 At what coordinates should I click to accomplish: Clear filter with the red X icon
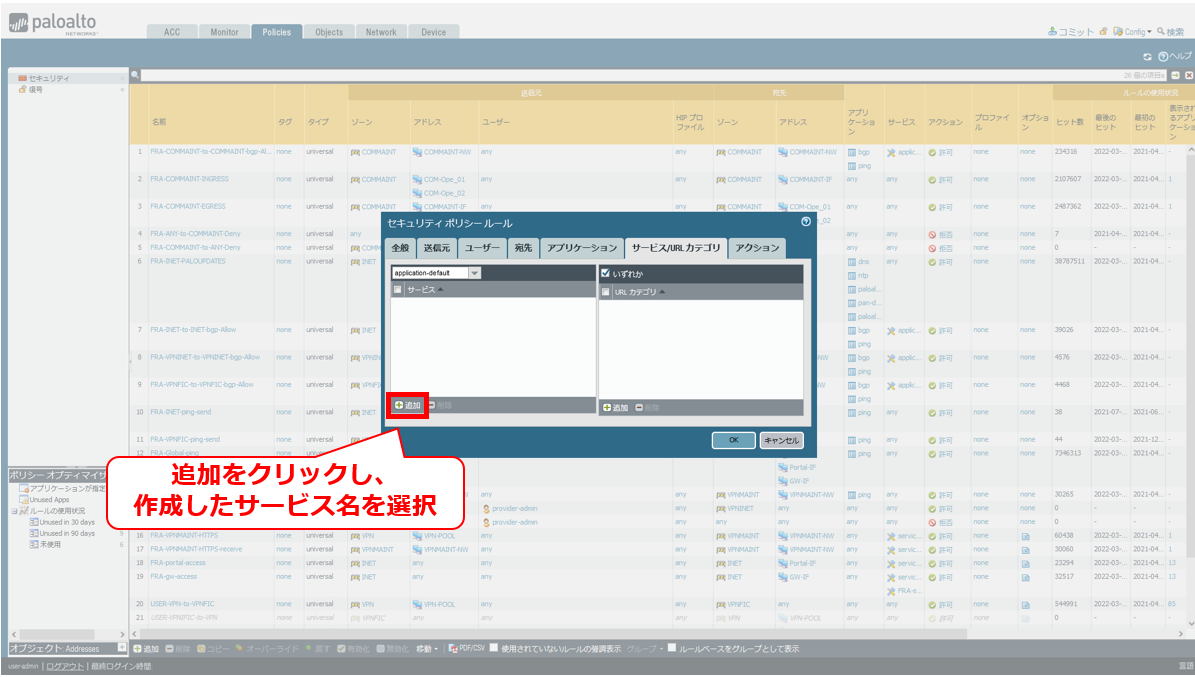tap(1189, 75)
